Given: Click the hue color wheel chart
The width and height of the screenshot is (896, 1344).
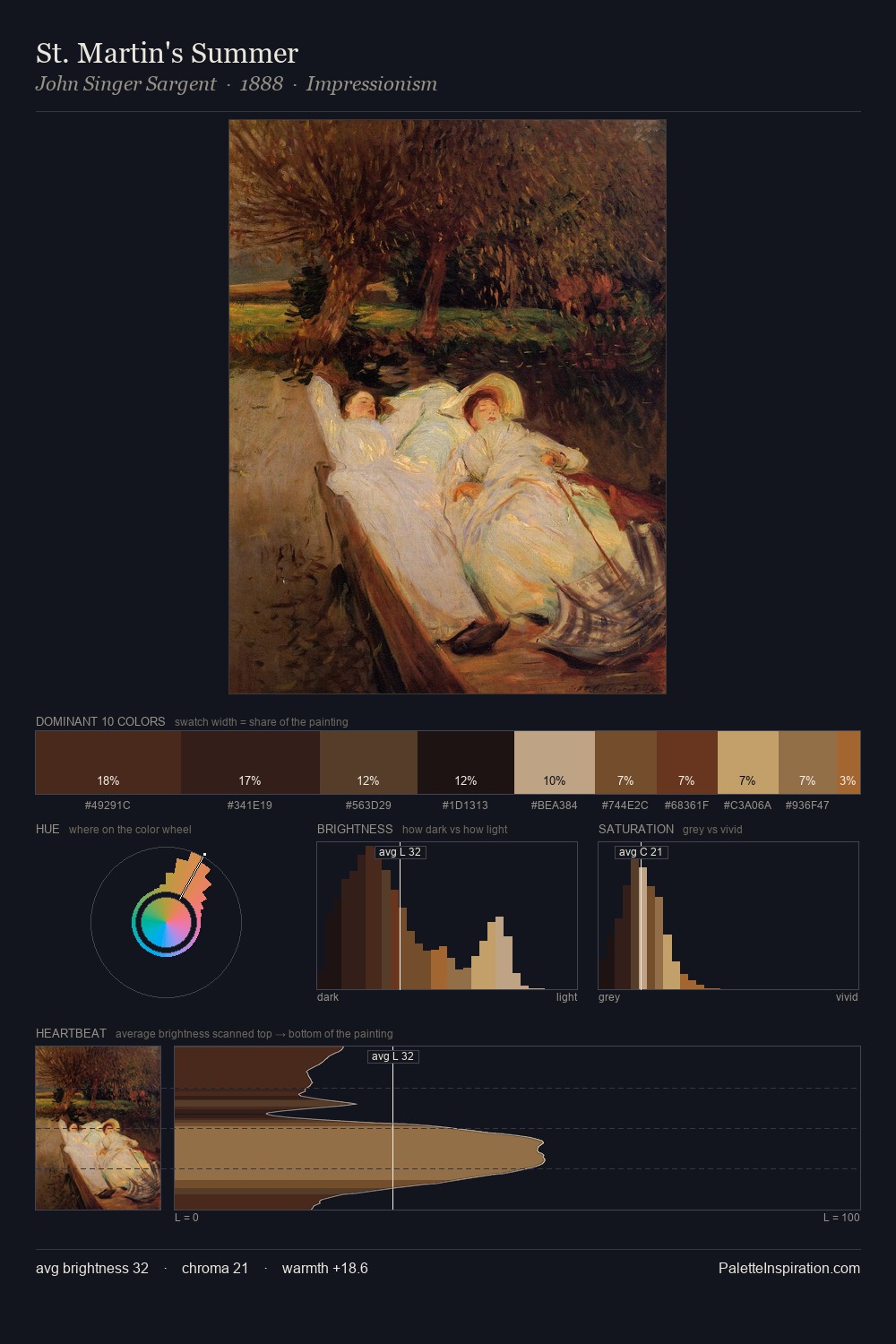Looking at the screenshot, I should pyautogui.click(x=166, y=922).
